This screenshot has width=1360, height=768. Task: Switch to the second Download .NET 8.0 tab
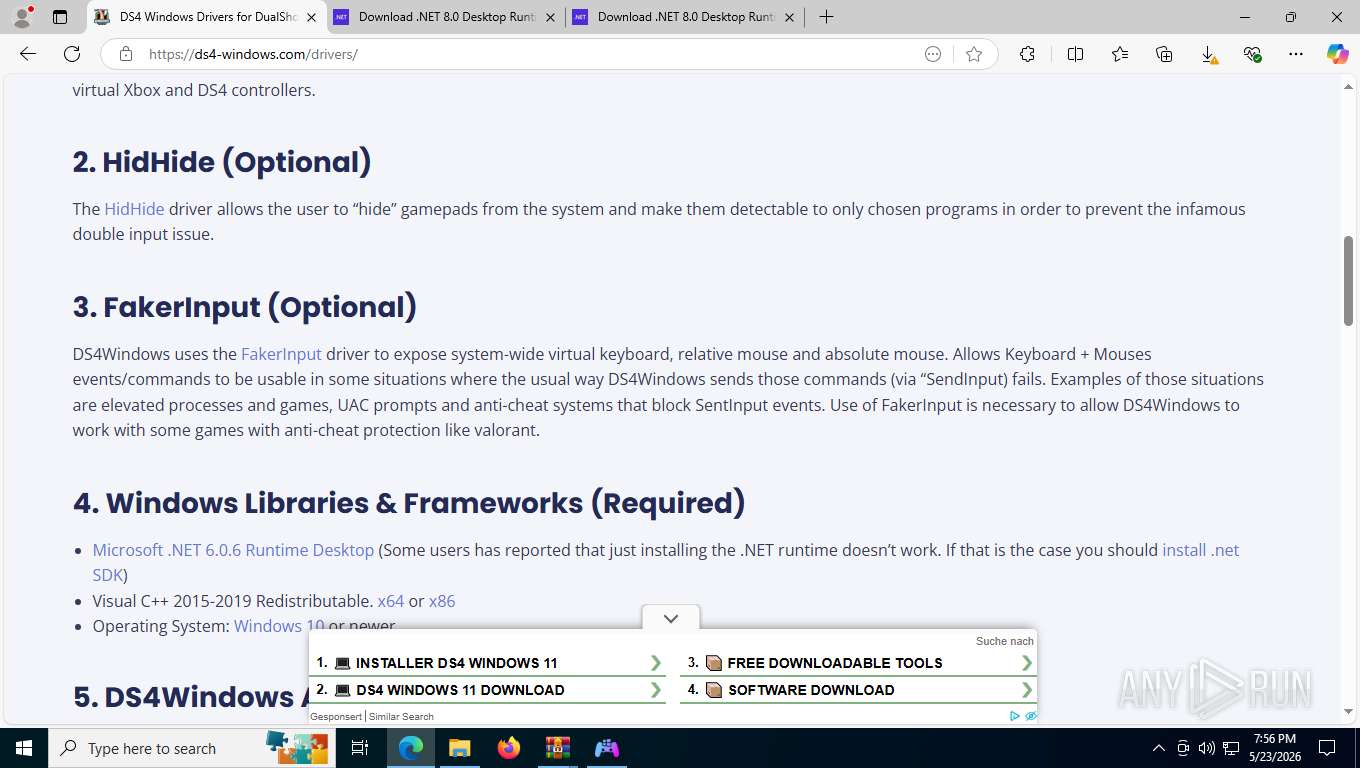pos(685,17)
